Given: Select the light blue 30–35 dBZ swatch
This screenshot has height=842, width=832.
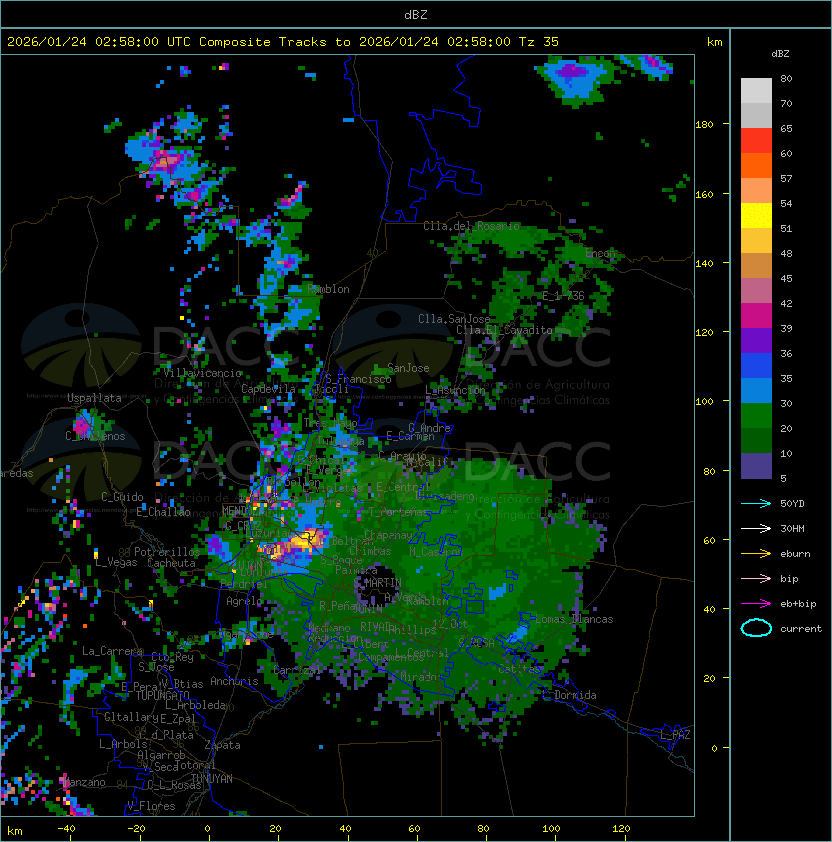Looking at the screenshot, I should tap(756, 391).
